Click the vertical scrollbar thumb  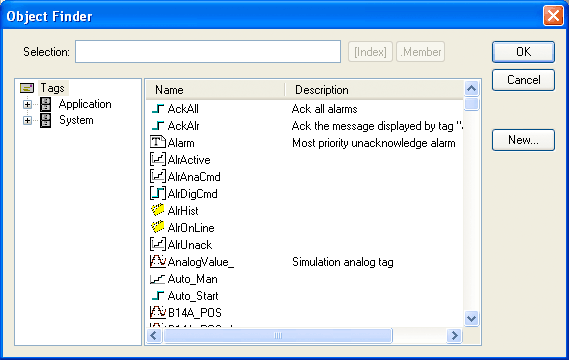[471, 104]
